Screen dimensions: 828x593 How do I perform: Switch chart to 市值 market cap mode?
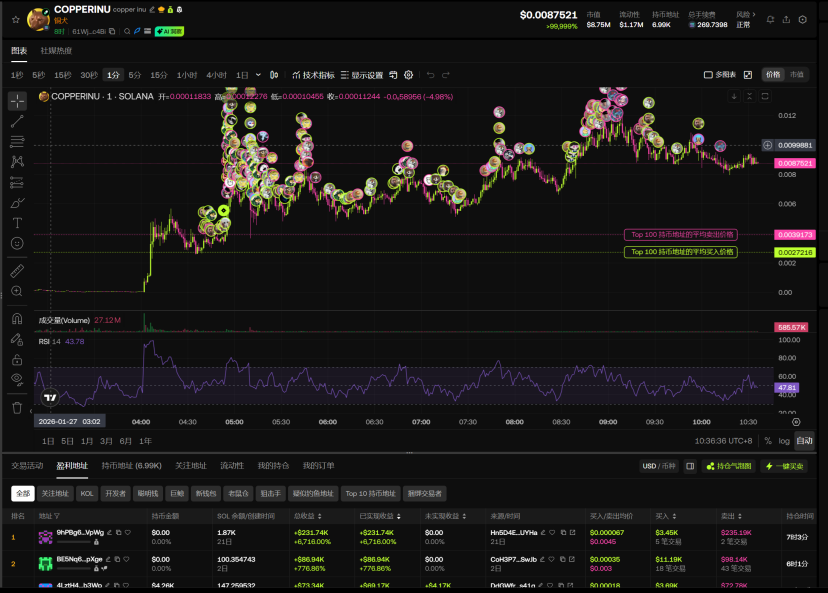pyautogui.click(x=796, y=75)
